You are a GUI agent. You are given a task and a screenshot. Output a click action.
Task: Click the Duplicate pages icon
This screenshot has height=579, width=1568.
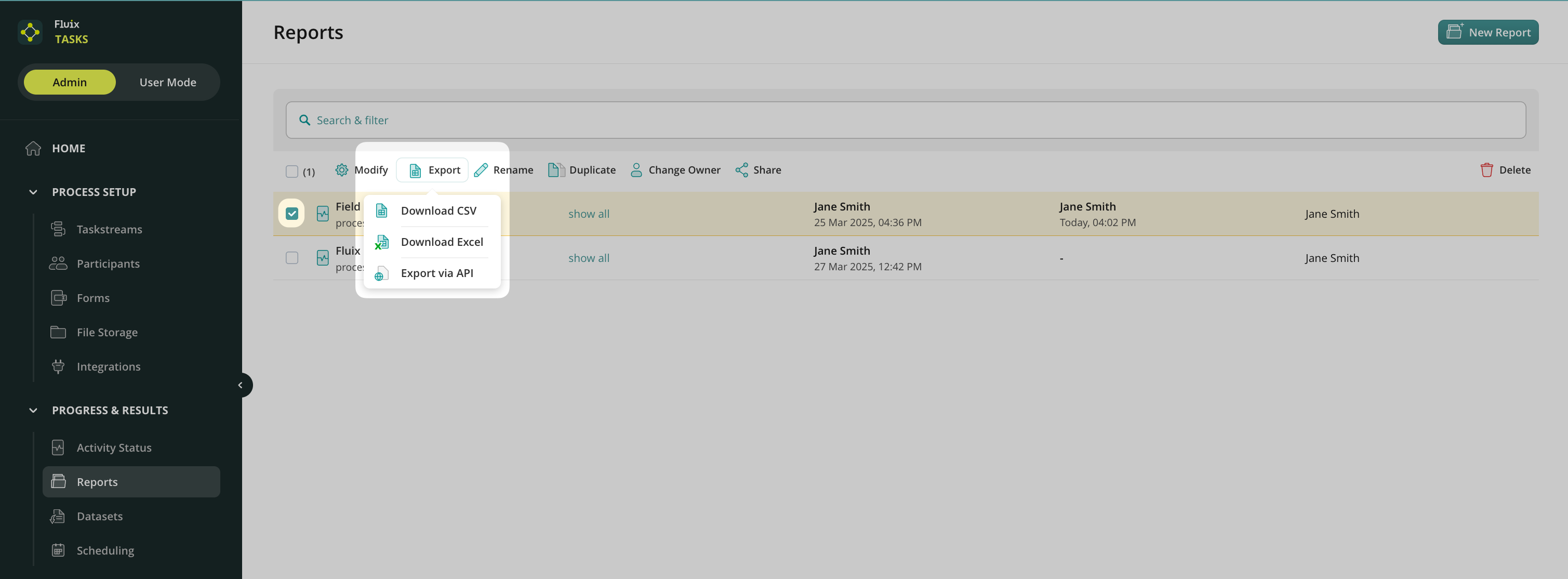click(x=556, y=170)
